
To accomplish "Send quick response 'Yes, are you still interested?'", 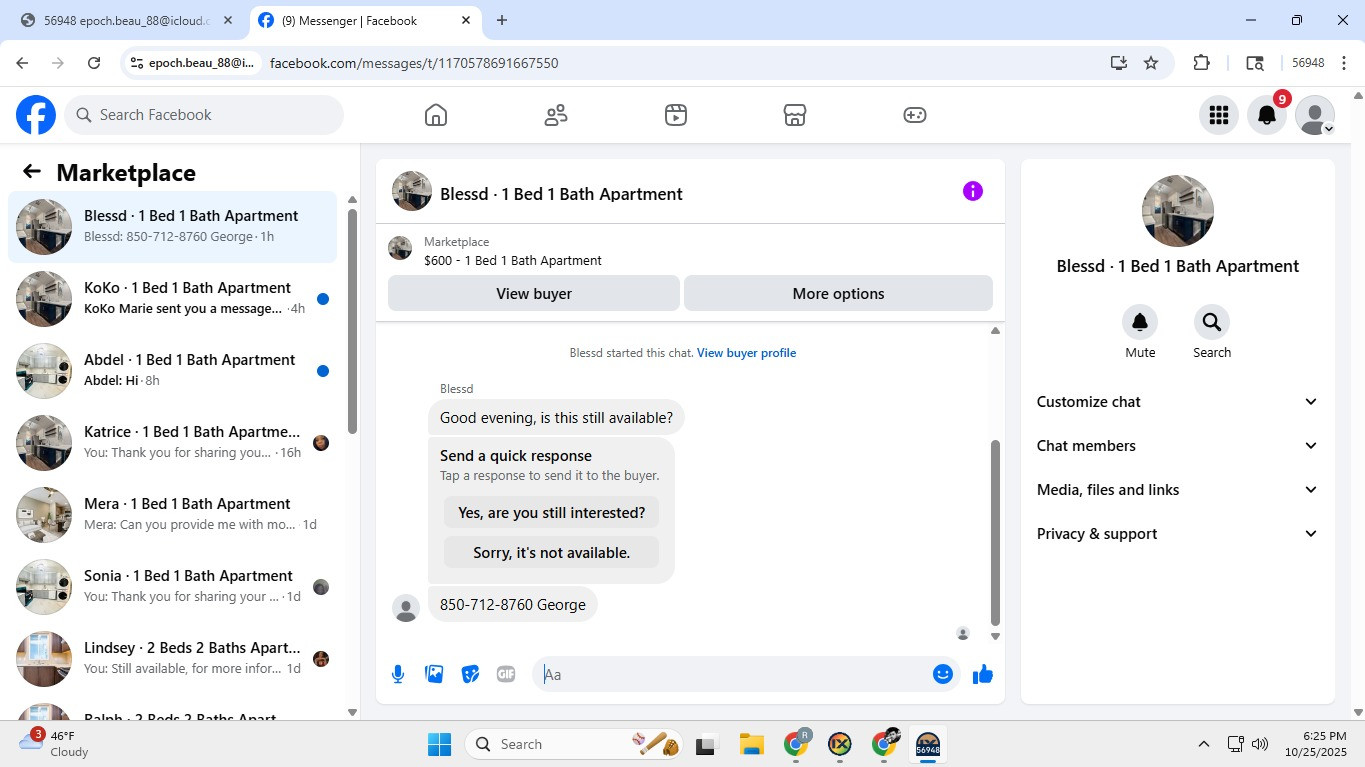I will pos(552,513).
